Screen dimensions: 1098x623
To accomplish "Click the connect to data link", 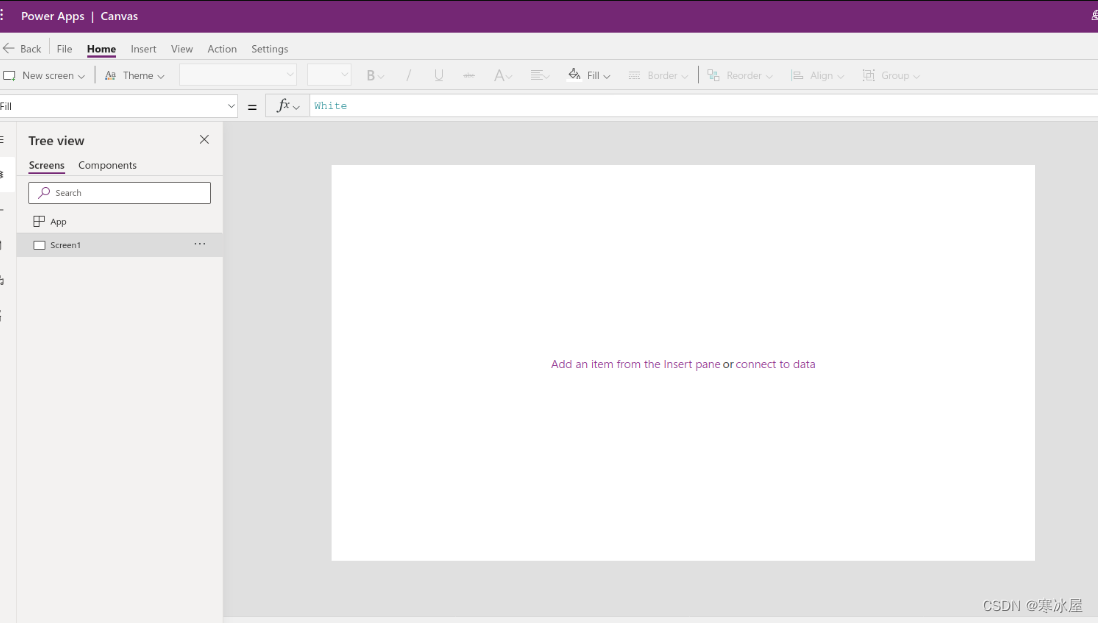I will [x=775, y=364].
